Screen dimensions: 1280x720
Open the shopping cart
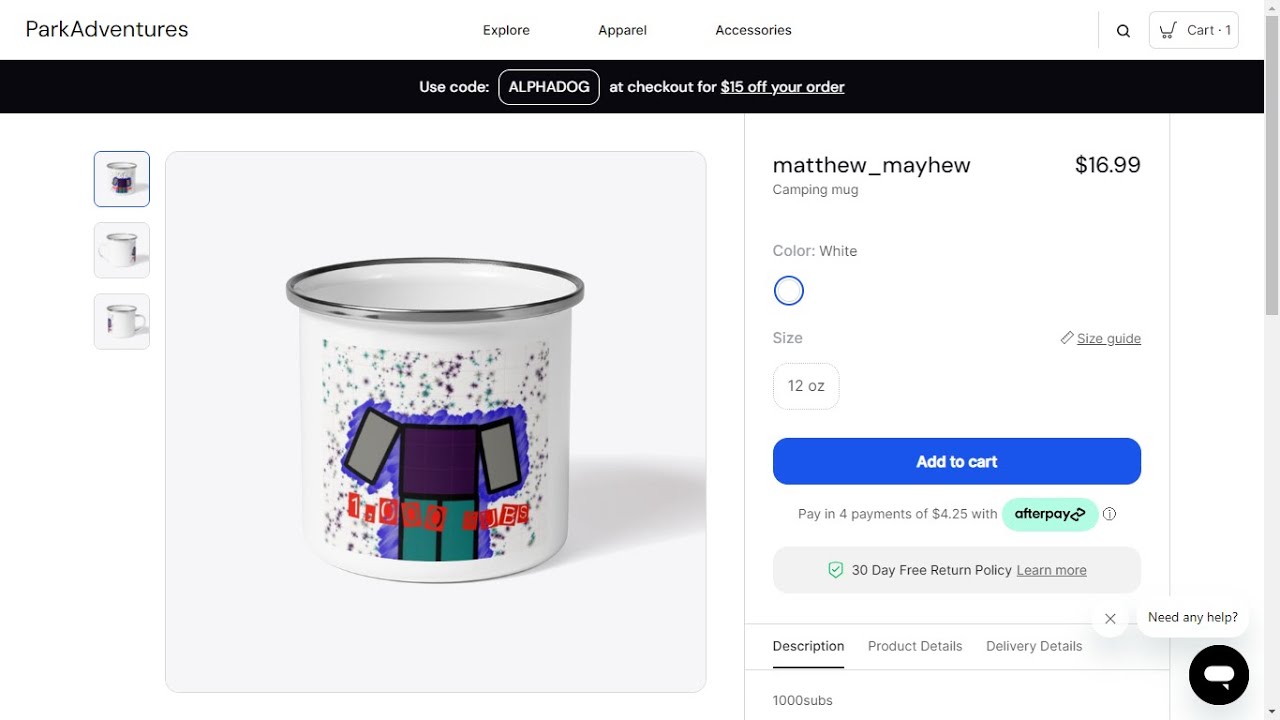click(x=1193, y=30)
